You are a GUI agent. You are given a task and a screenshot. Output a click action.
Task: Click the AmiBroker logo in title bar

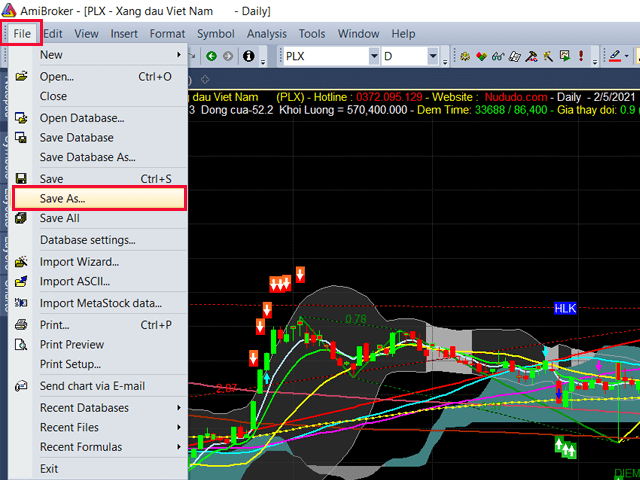coord(9,10)
